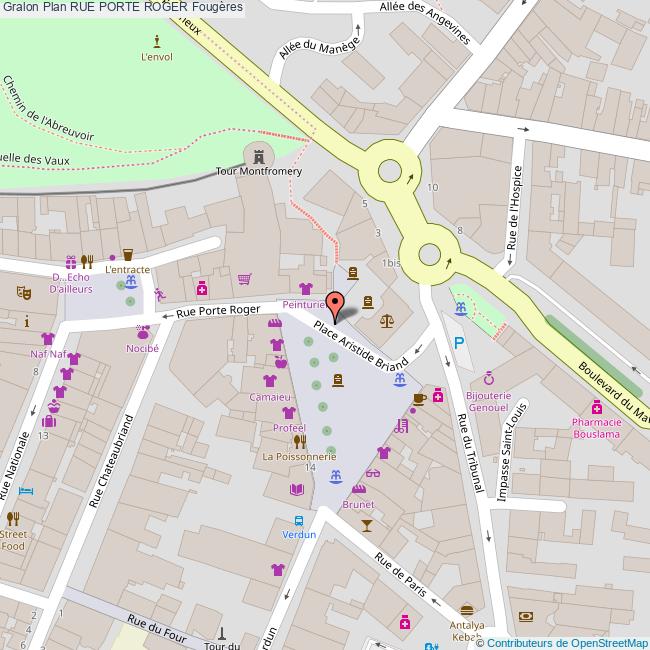Click the blue parking P icon

459,343
